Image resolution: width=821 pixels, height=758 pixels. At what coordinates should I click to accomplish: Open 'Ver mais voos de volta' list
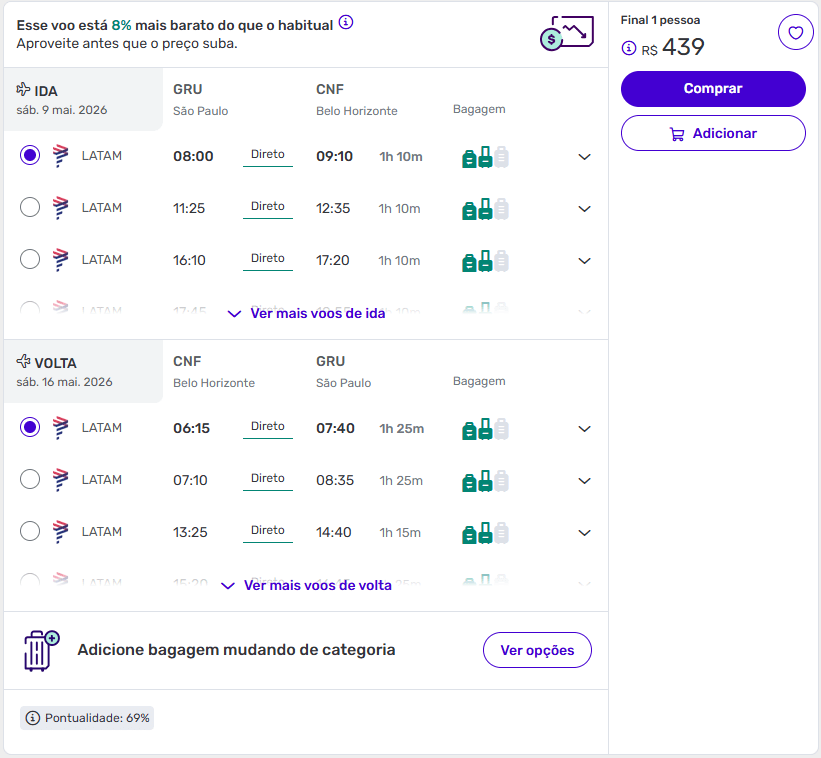pyautogui.click(x=306, y=585)
